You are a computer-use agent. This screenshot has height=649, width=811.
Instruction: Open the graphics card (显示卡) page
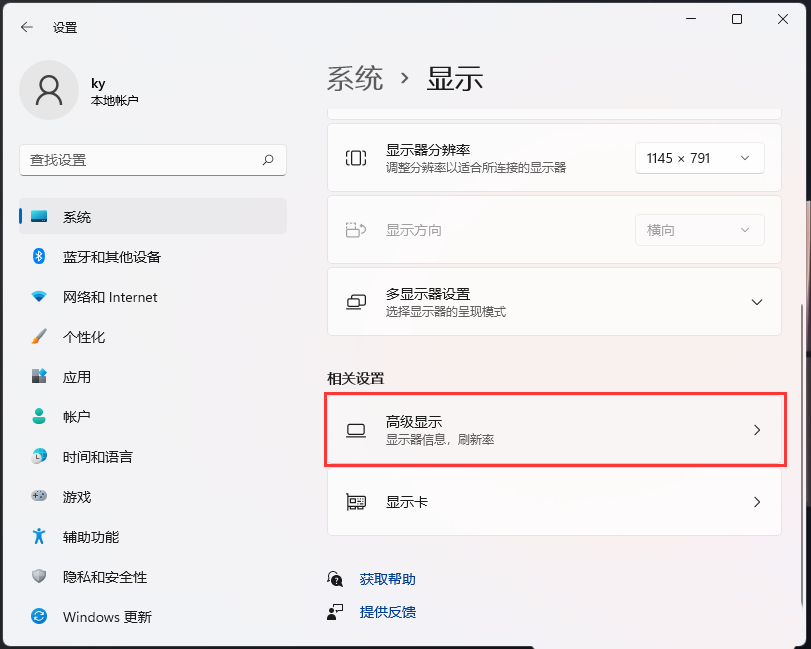pos(554,502)
